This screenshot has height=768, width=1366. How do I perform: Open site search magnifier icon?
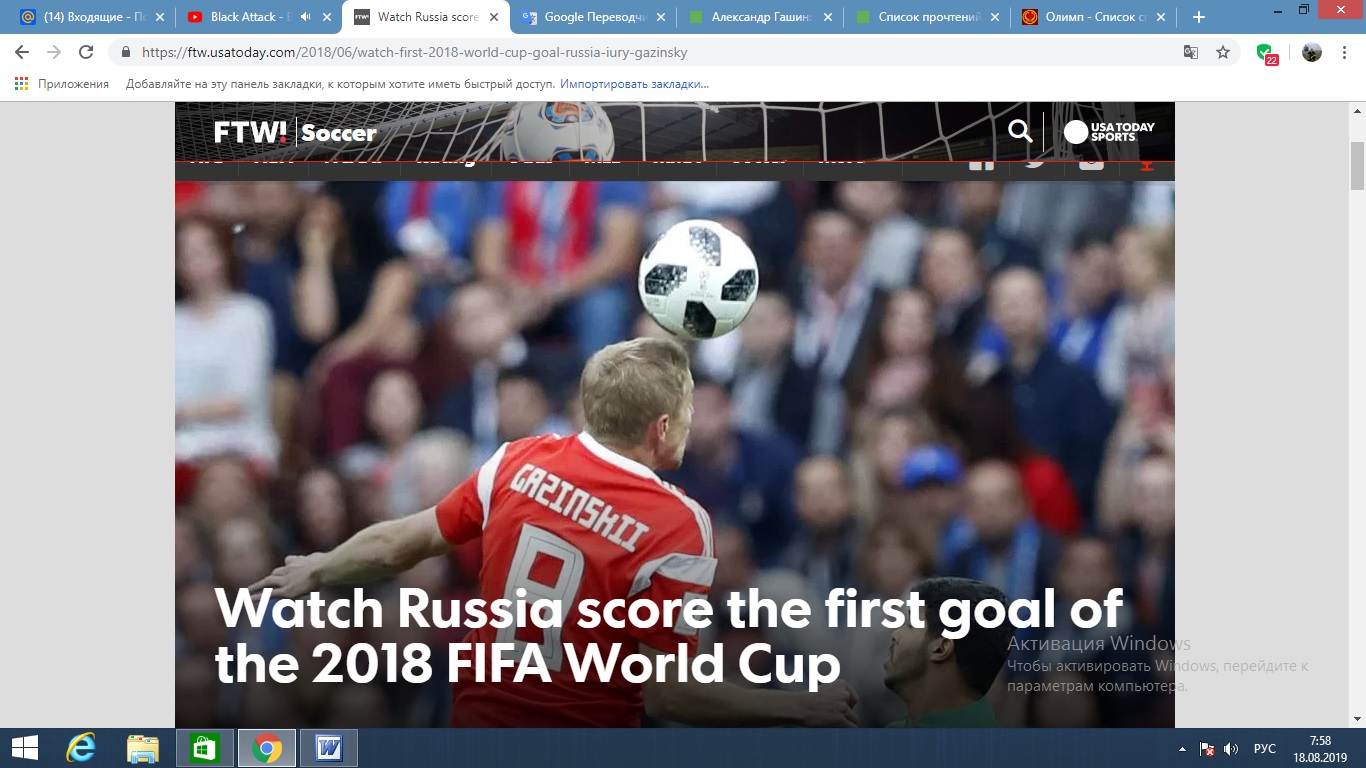1019,131
